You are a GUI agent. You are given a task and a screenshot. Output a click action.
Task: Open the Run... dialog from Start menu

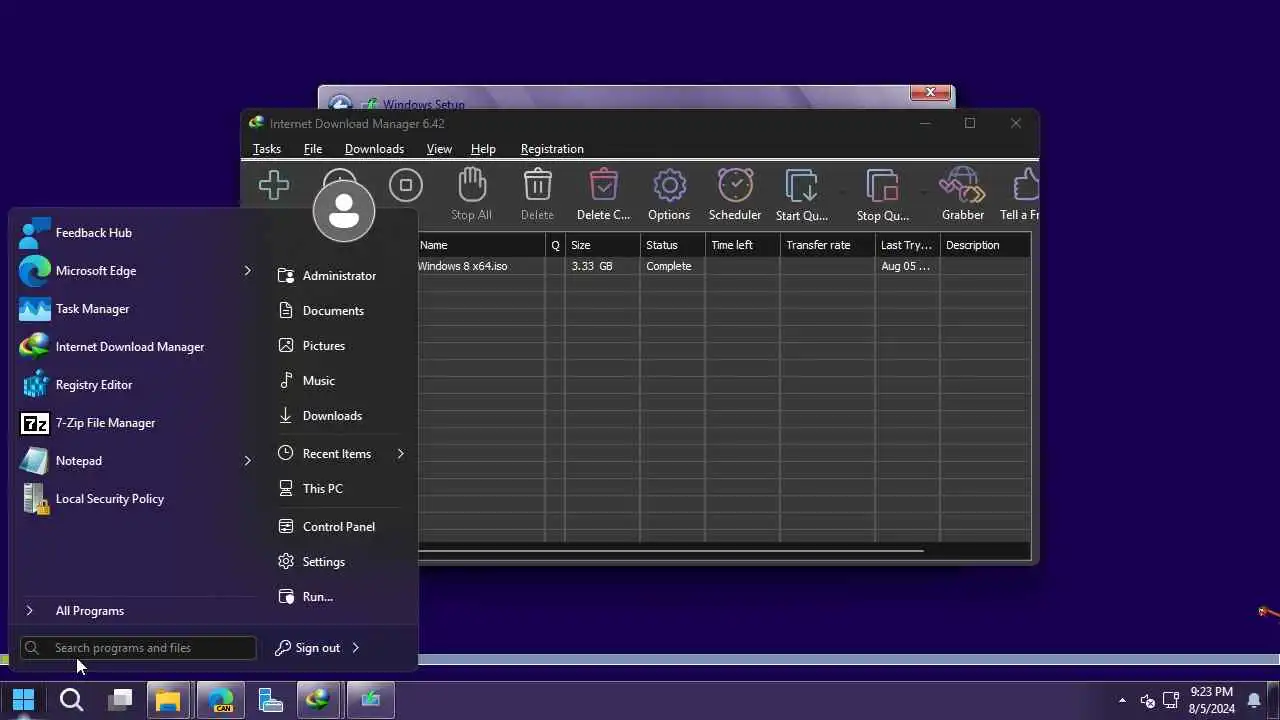(341, 597)
